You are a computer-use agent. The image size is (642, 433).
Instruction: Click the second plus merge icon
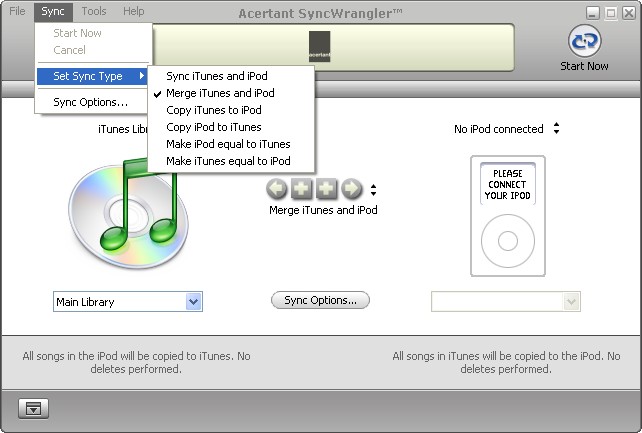(x=326, y=189)
